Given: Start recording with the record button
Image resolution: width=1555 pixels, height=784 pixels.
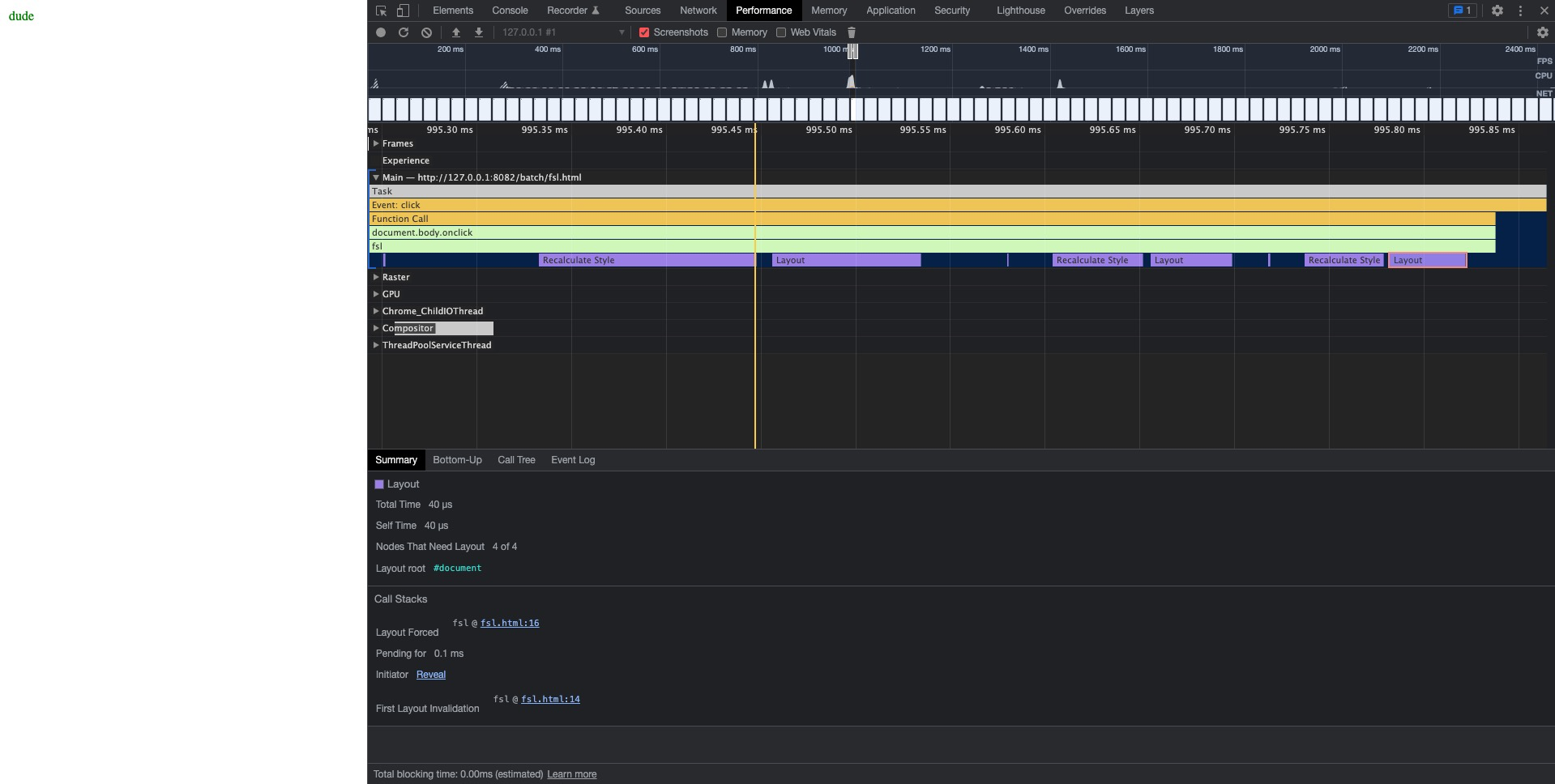Looking at the screenshot, I should [x=381, y=32].
